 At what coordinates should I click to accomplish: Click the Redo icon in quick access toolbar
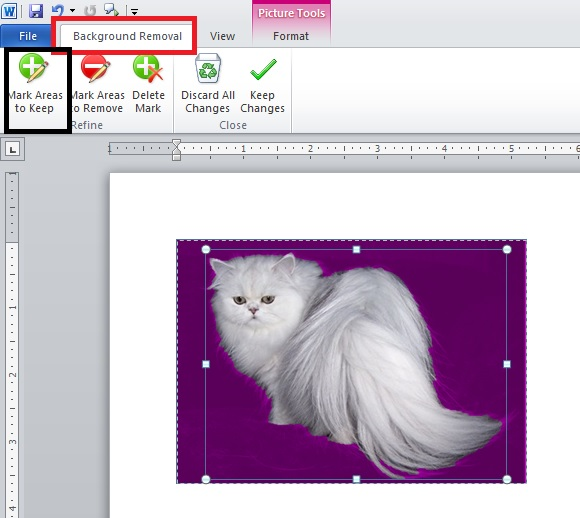pyautogui.click(x=90, y=11)
